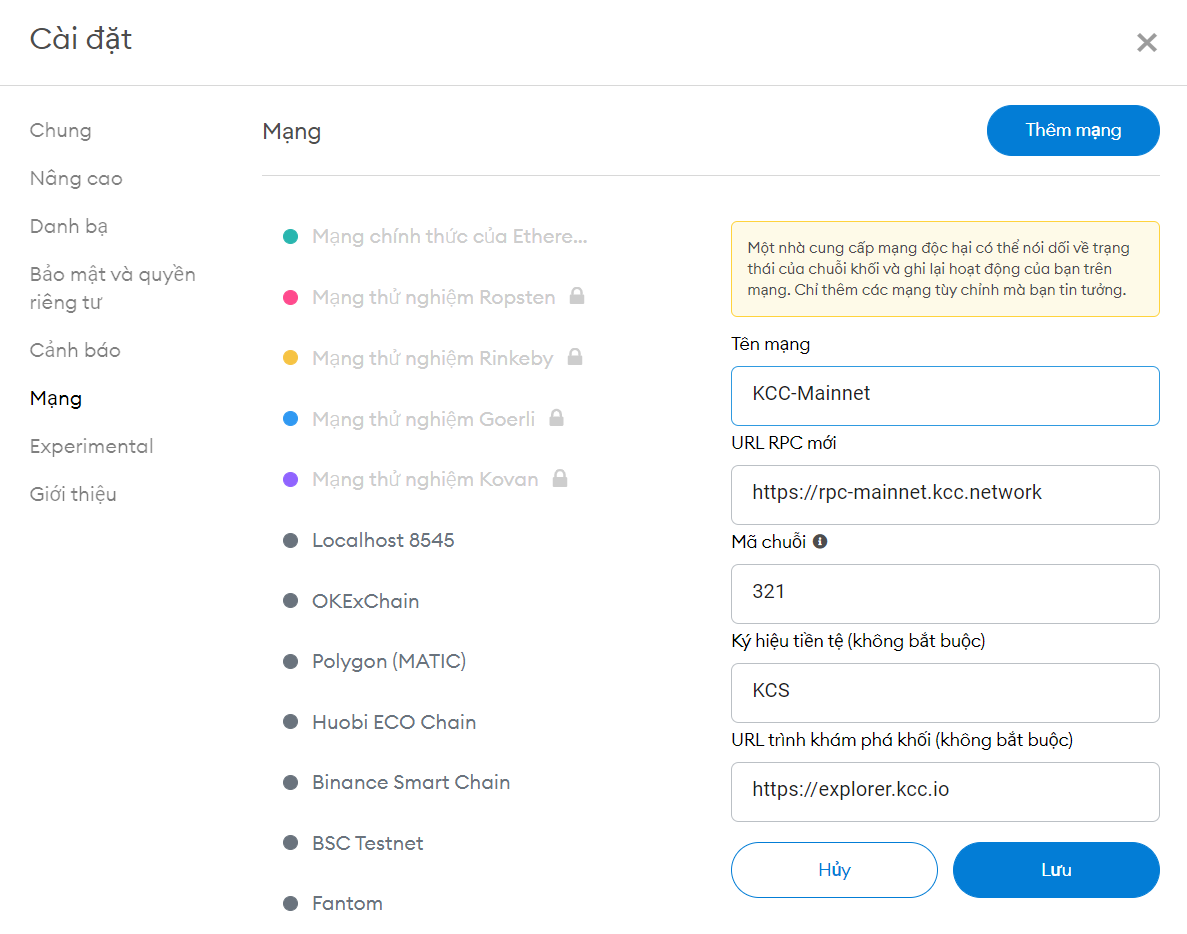The image size is (1187, 934).
Task: Click the Mã chuỗi info icon
Action: click(x=820, y=541)
